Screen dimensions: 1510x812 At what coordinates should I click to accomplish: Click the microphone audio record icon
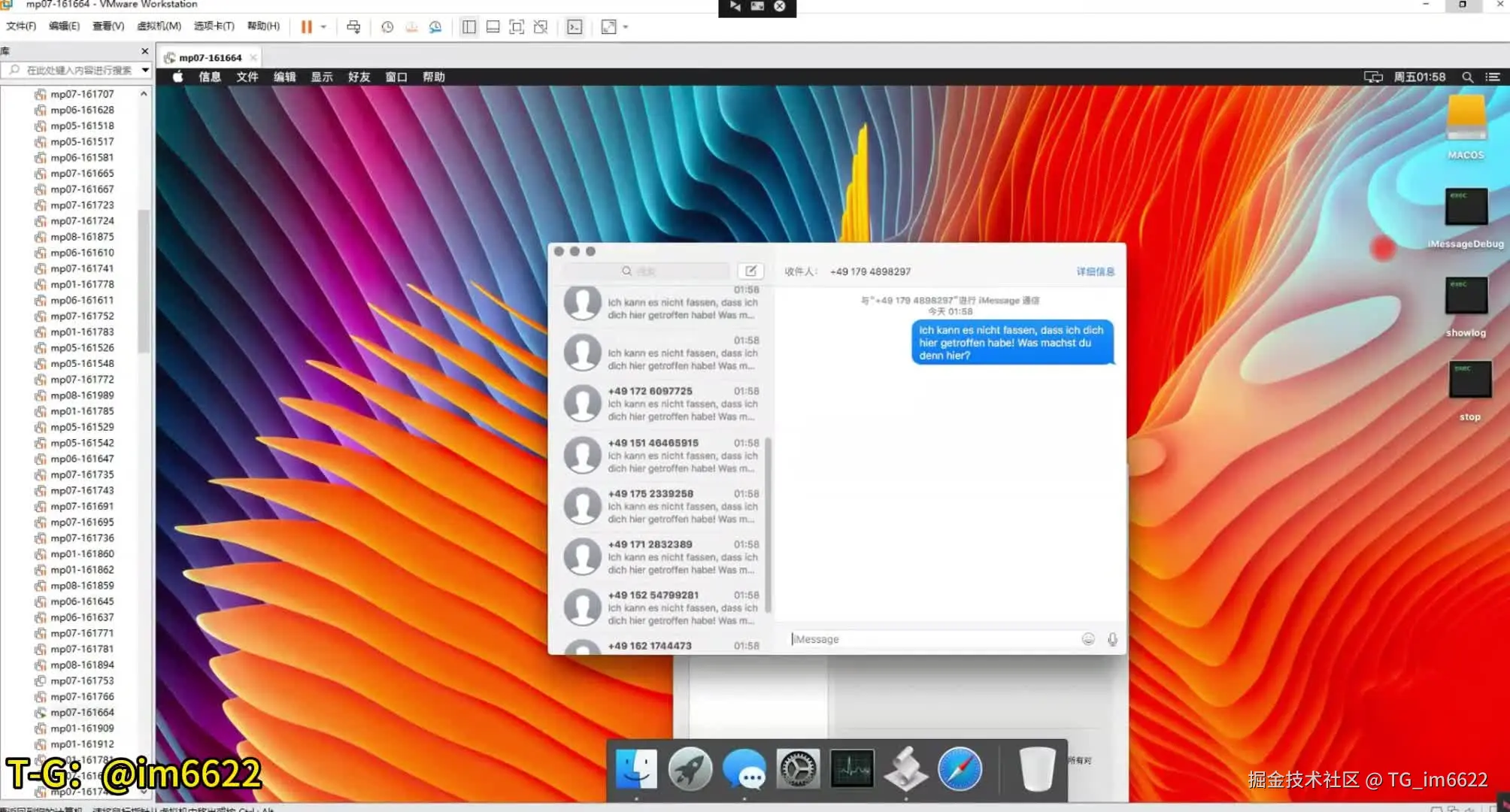click(x=1112, y=639)
